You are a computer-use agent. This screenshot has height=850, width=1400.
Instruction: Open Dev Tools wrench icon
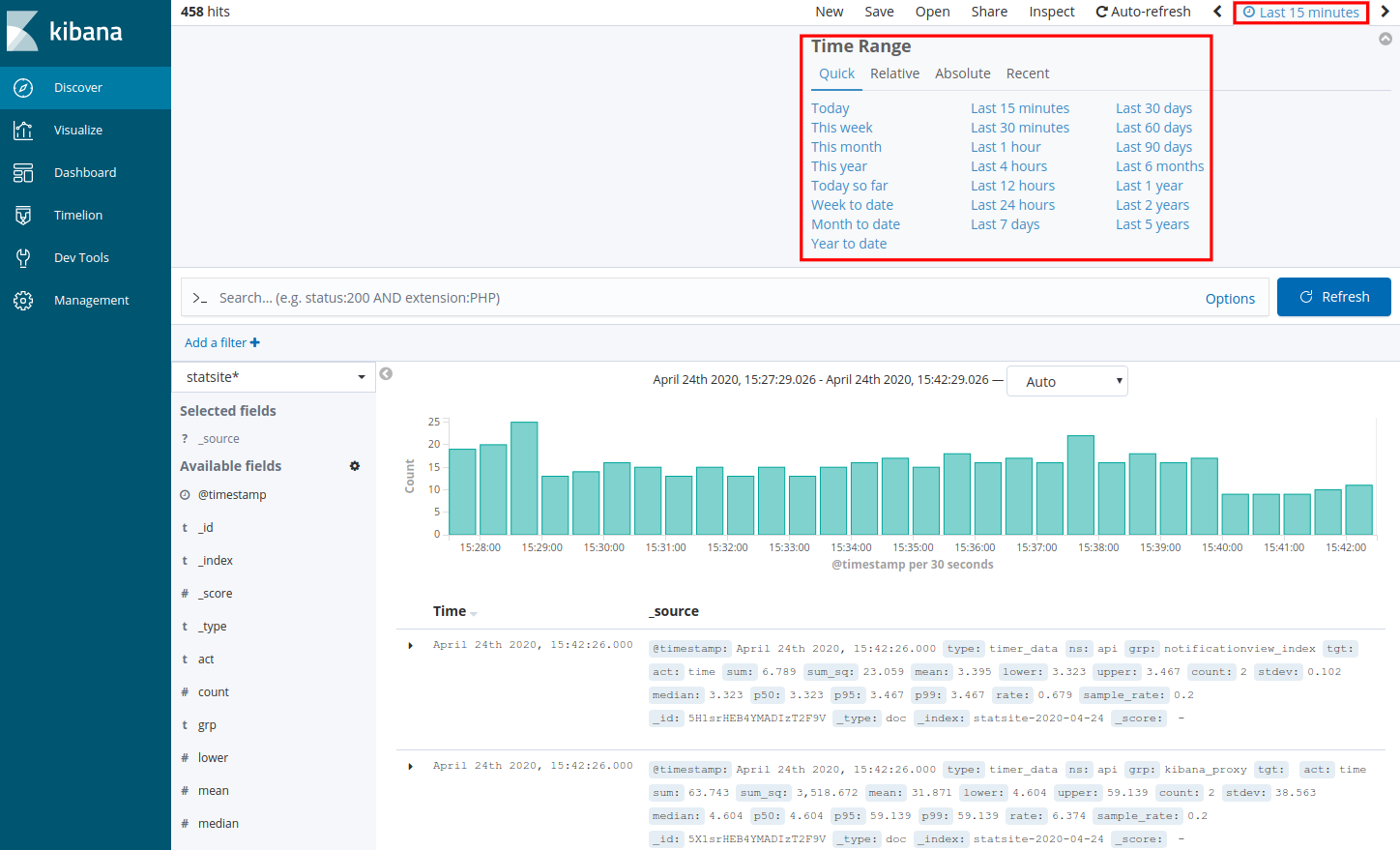pos(23,258)
